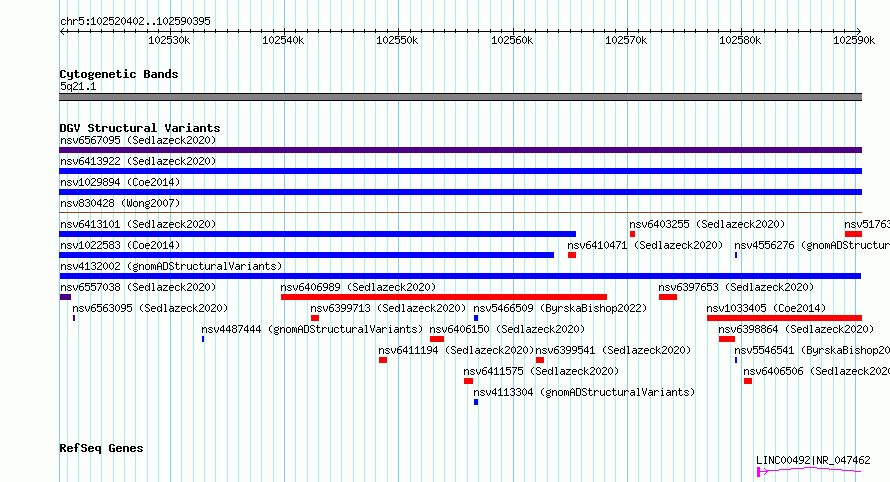Select the red bar at the right edge under nsv51763

(x=853, y=234)
